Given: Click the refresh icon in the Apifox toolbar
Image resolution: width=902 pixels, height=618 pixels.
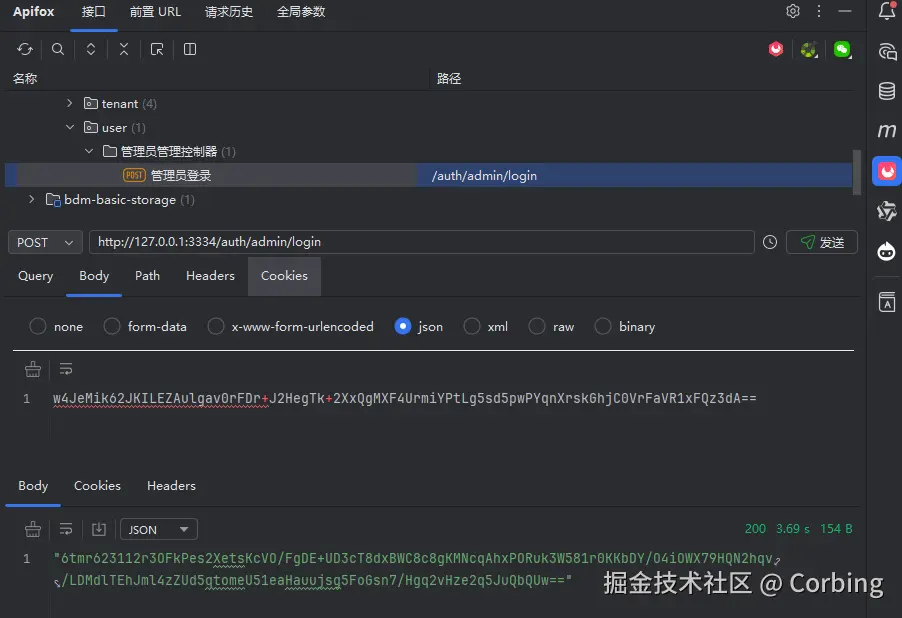Looking at the screenshot, I should pyautogui.click(x=25, y=49).
